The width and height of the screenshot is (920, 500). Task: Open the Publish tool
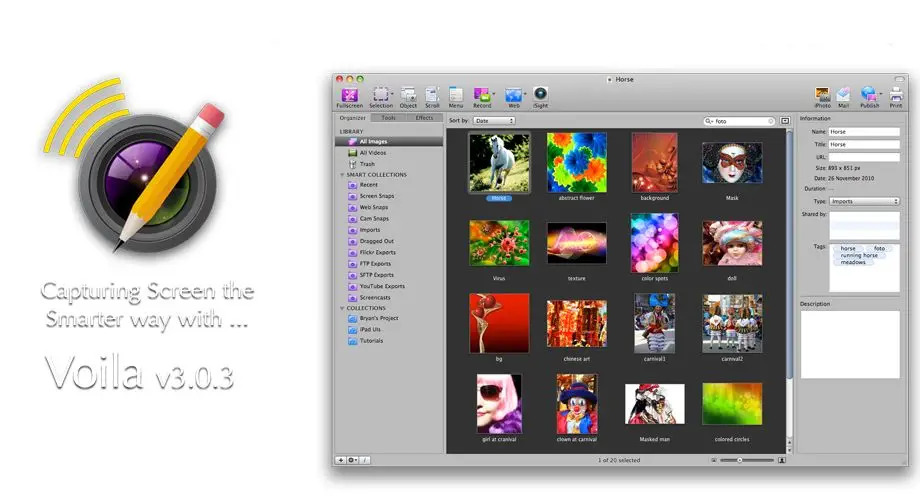869,97
